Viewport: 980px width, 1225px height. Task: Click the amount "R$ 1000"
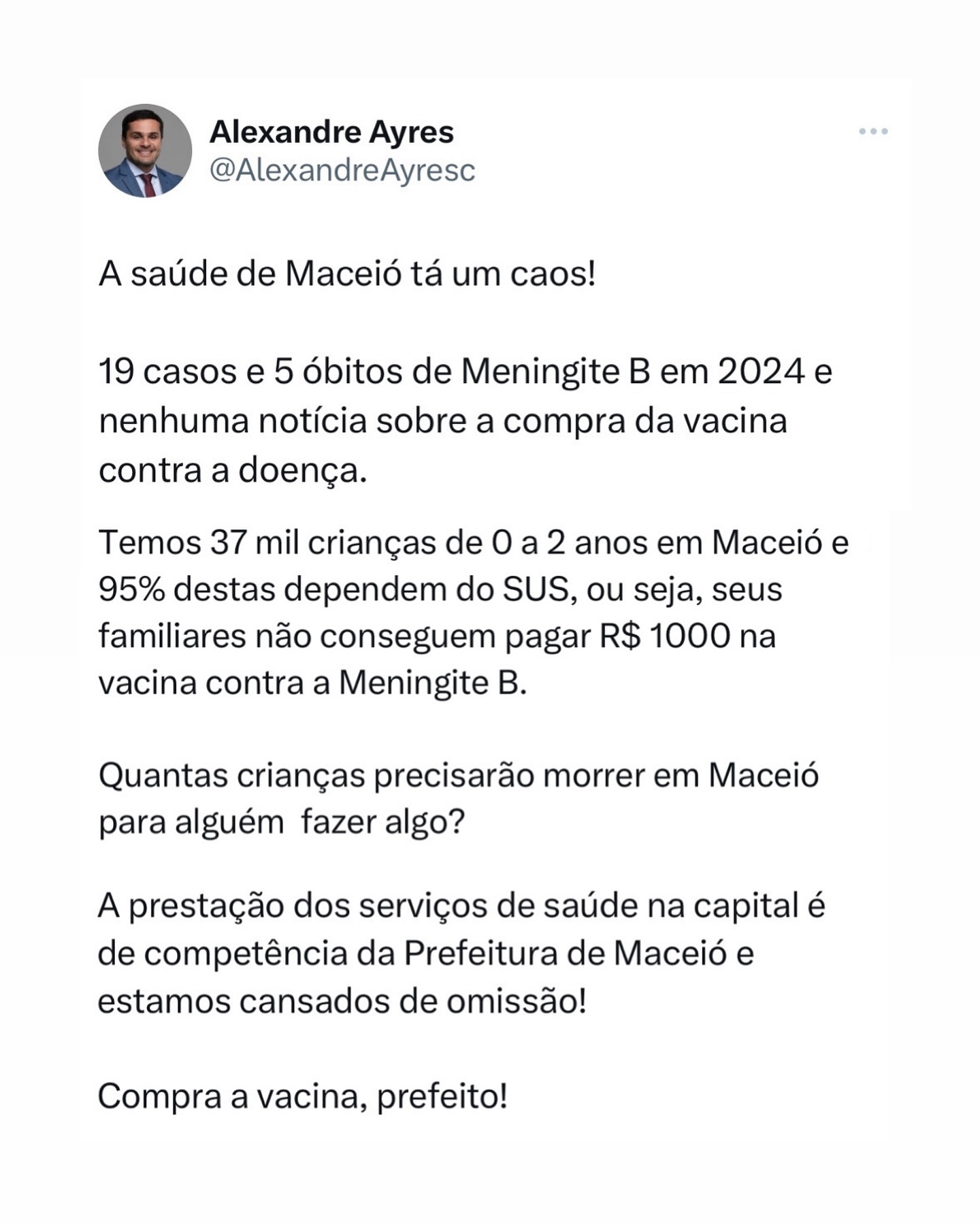point(665,636)
